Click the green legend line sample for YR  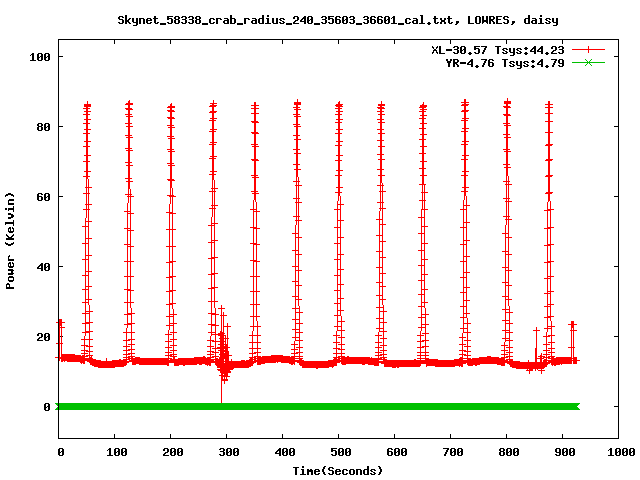588,62
